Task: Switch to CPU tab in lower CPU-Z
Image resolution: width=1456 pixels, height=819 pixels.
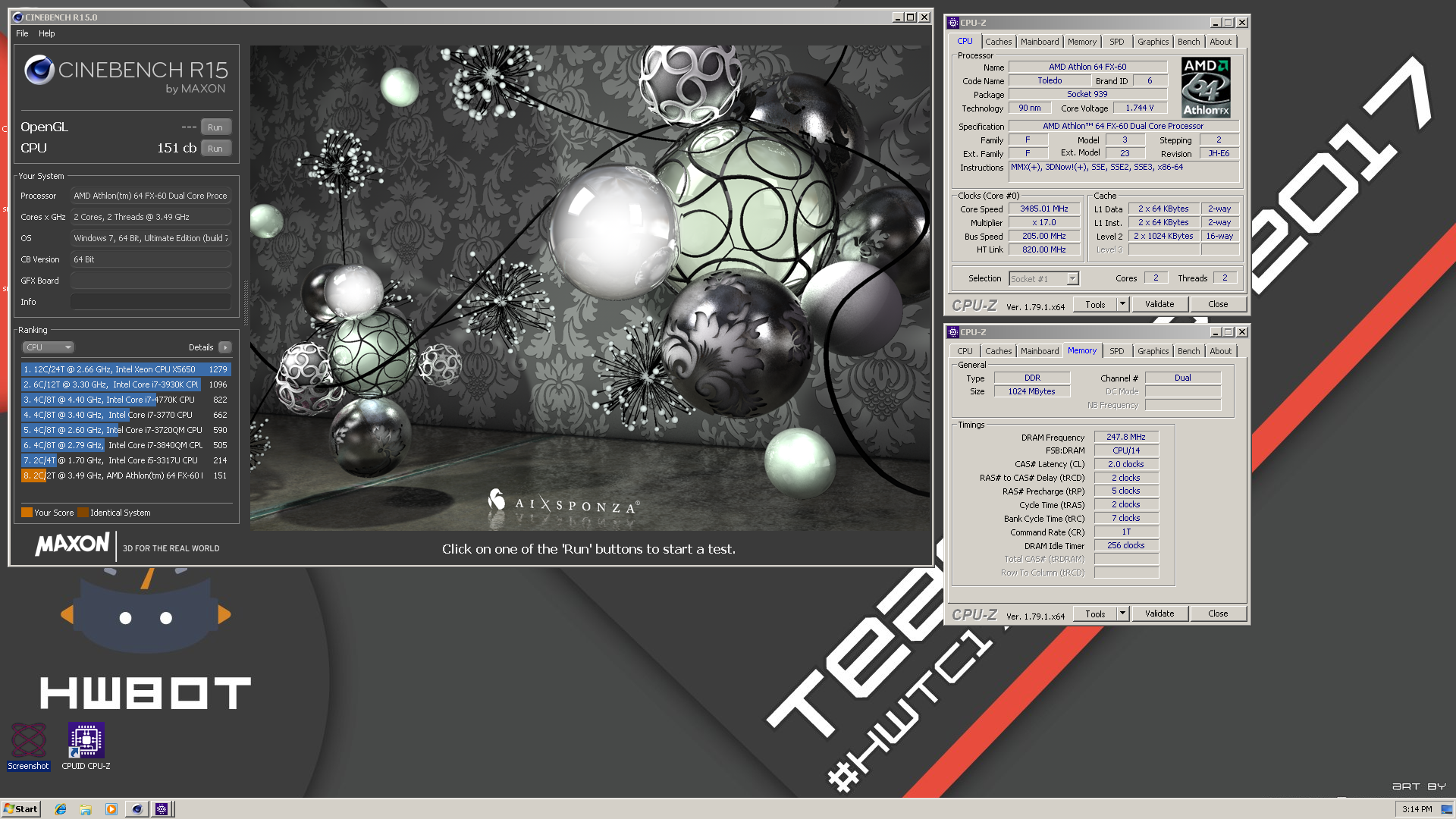Action: pos(965,351)
